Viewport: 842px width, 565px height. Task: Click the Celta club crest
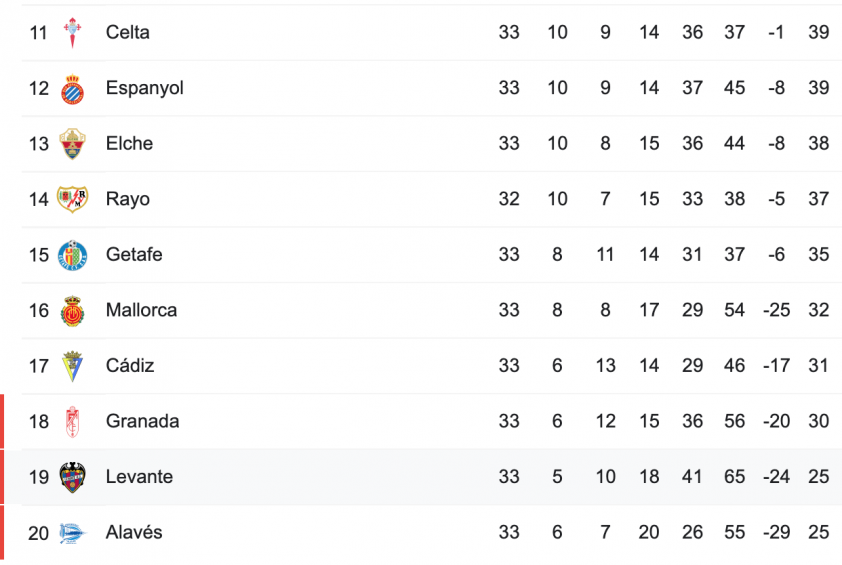[x=72, y=33]
